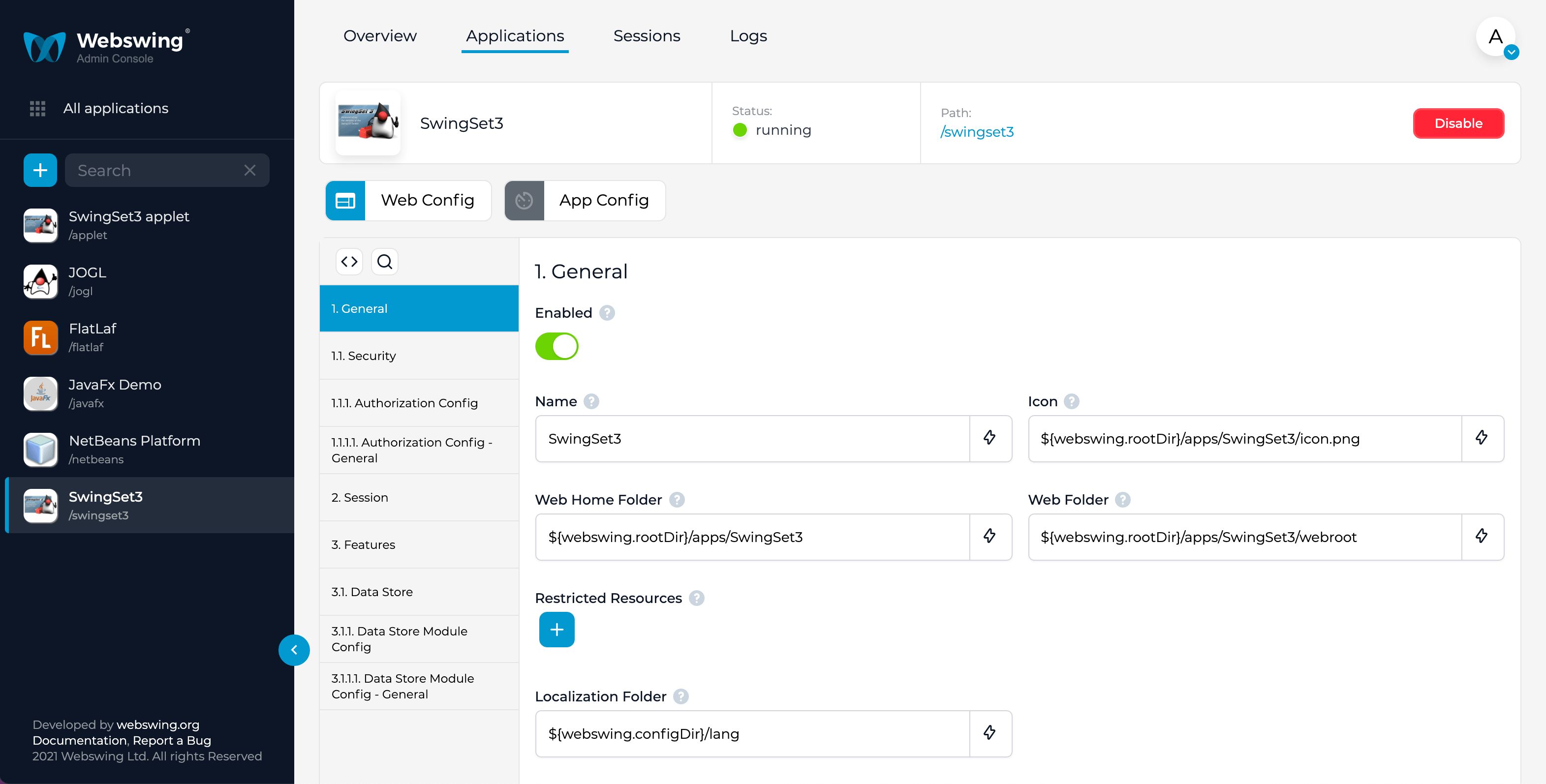Click All applications label
1546x784 pixels.
coord(116,109)
